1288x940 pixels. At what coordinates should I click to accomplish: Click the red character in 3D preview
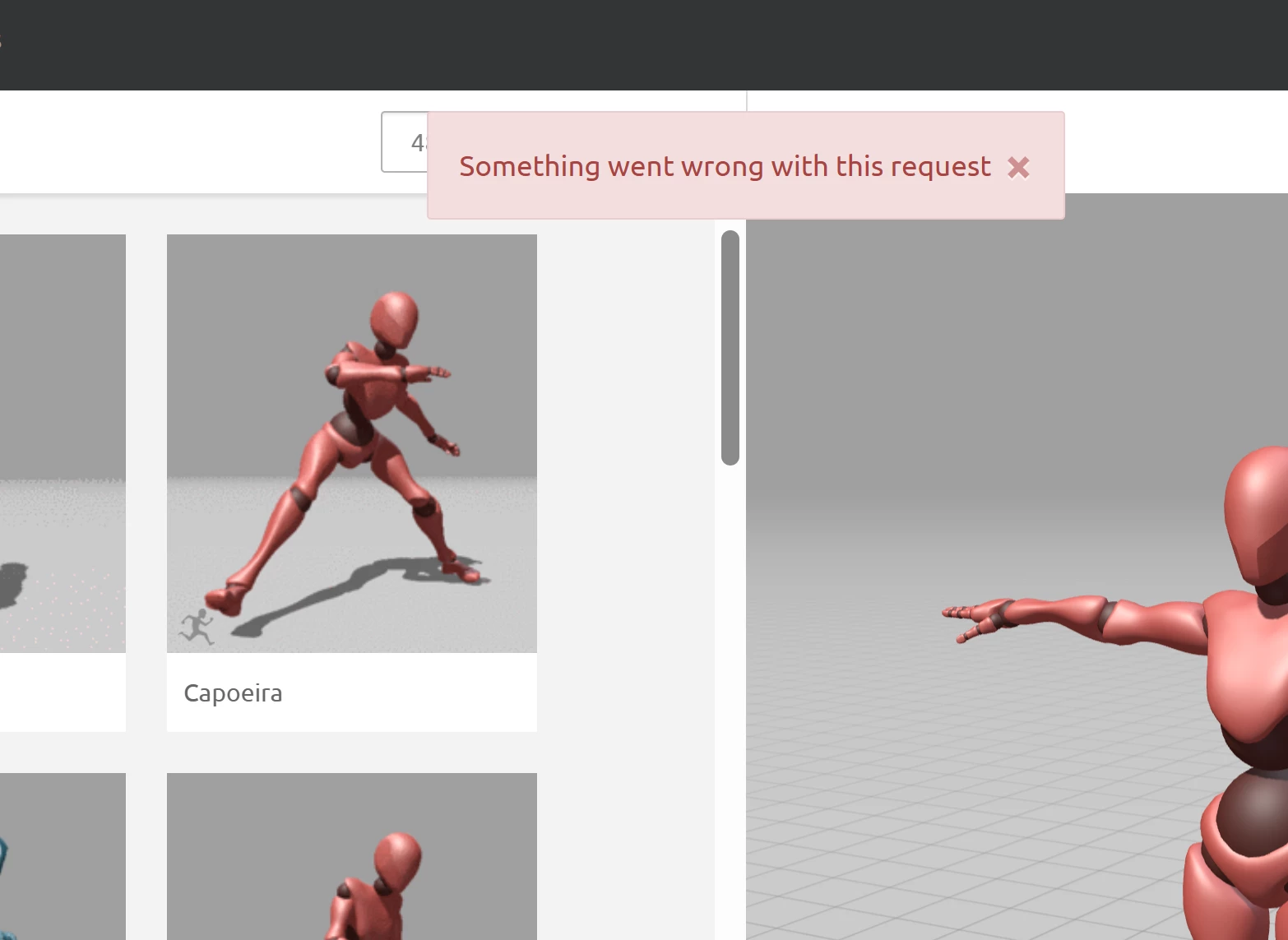coord(1115,693)
